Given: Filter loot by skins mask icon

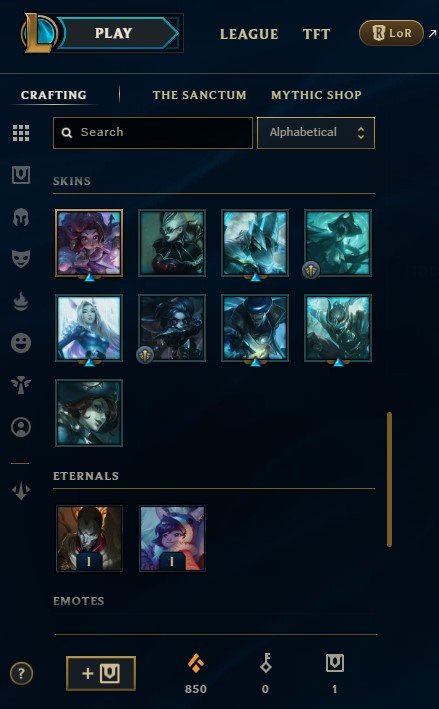Looking at the screenshot, I should [21, 259].
